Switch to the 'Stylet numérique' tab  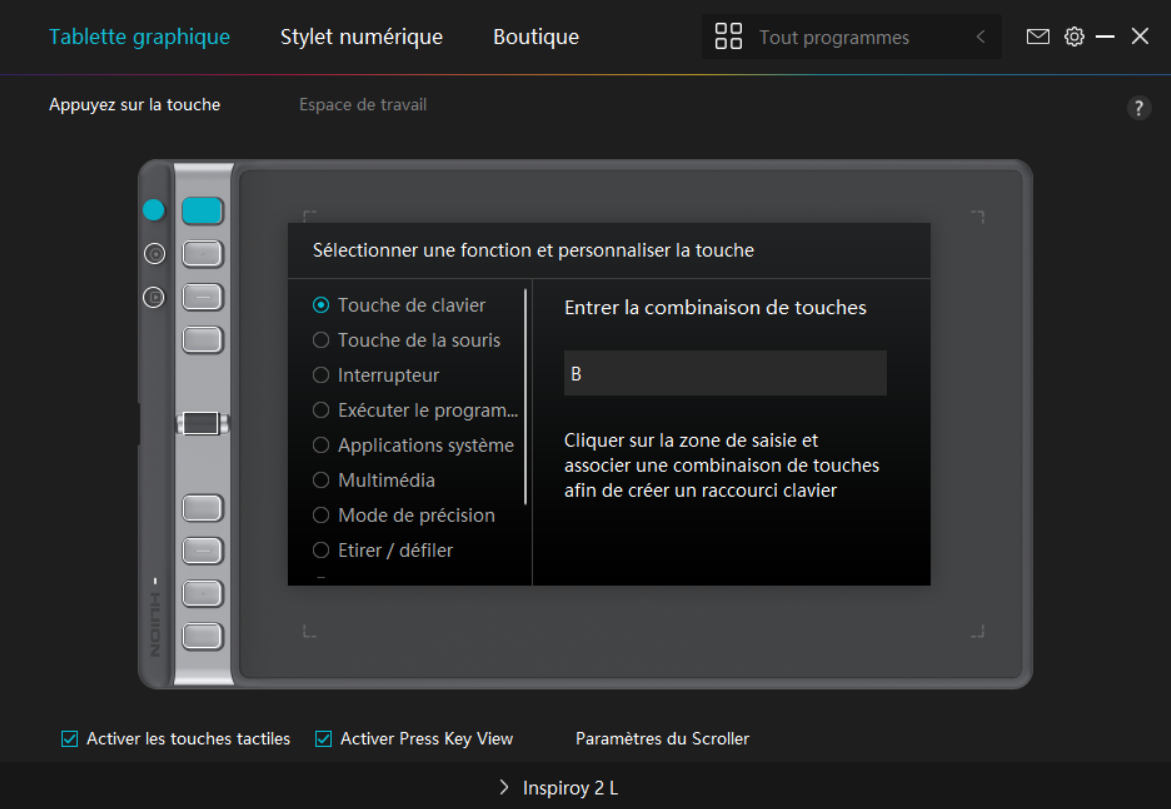click(361, 37)
